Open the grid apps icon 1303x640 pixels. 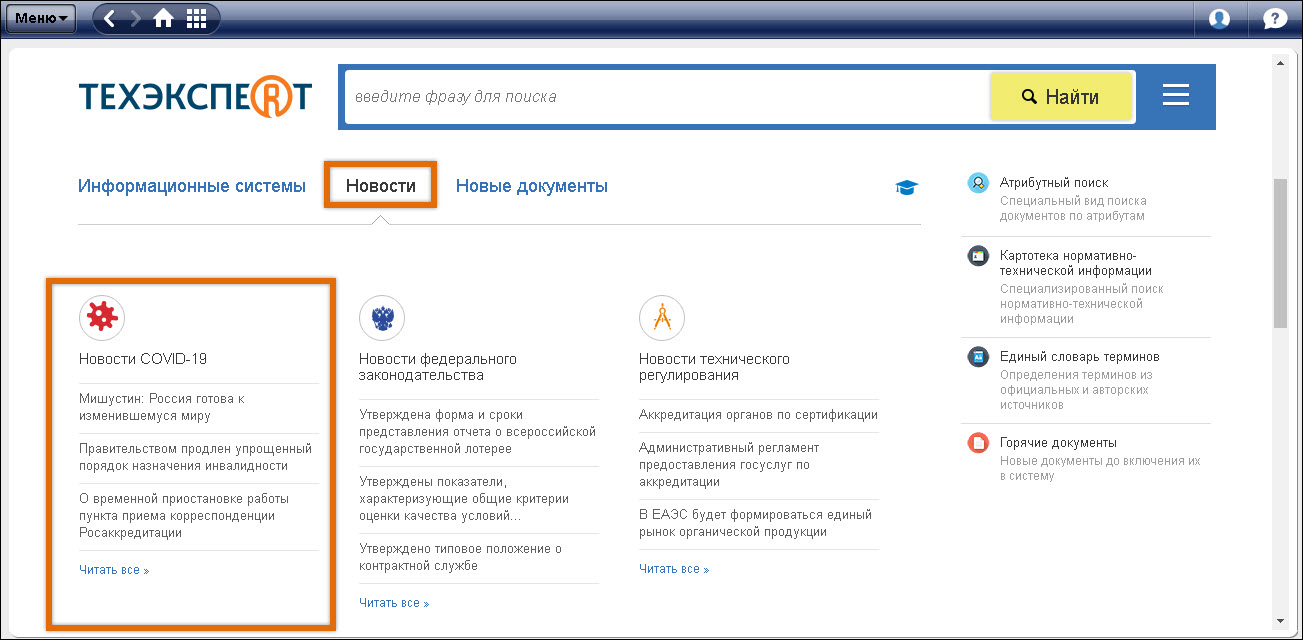[x=197, y=18]
